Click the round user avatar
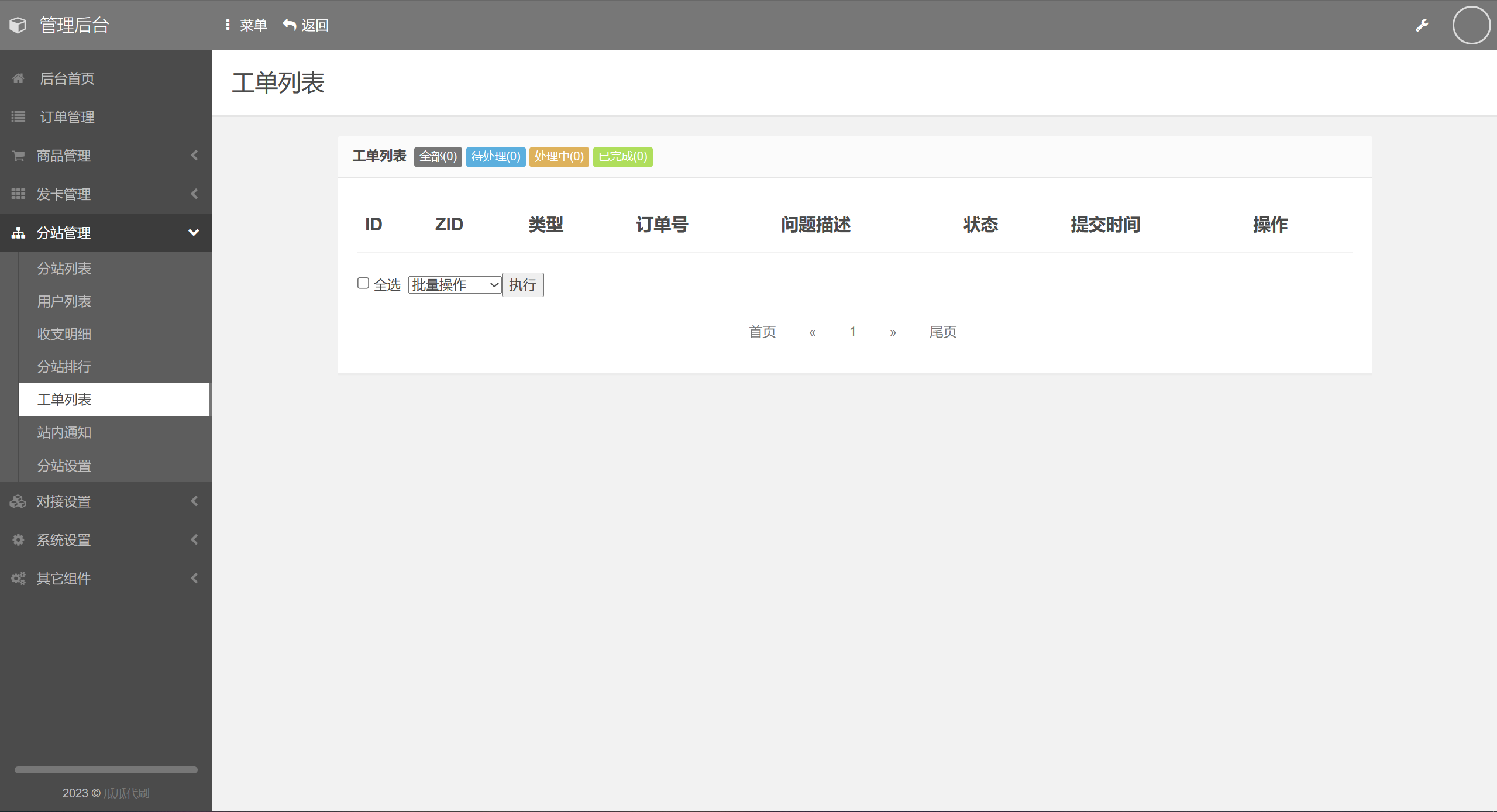Screen dimensions: 1497x812 pyautogui.click(x=1471, y=25)
